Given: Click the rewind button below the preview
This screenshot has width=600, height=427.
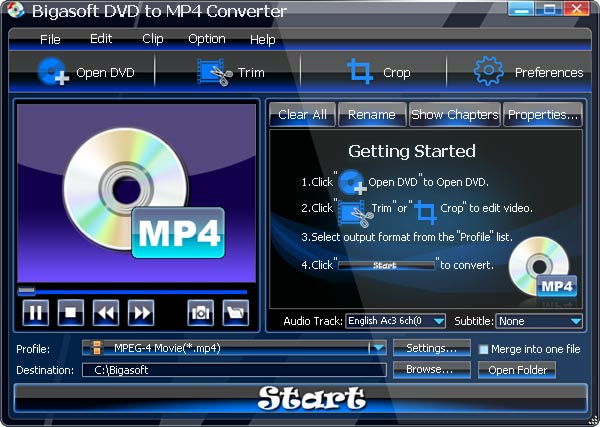Looking at the screenshot, I should coord(106,313).
